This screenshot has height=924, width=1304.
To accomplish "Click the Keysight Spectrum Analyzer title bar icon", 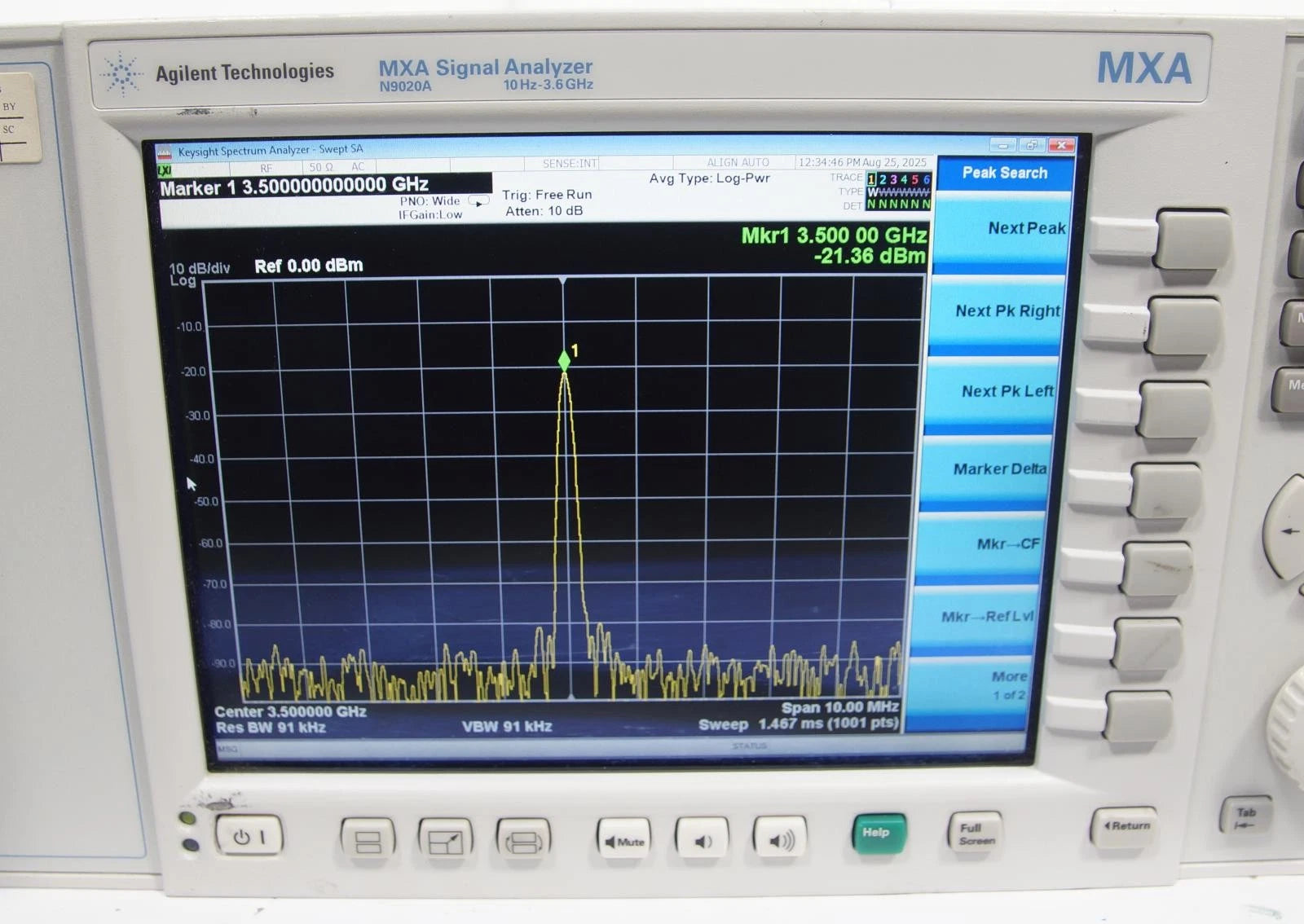I will point(164,152).
